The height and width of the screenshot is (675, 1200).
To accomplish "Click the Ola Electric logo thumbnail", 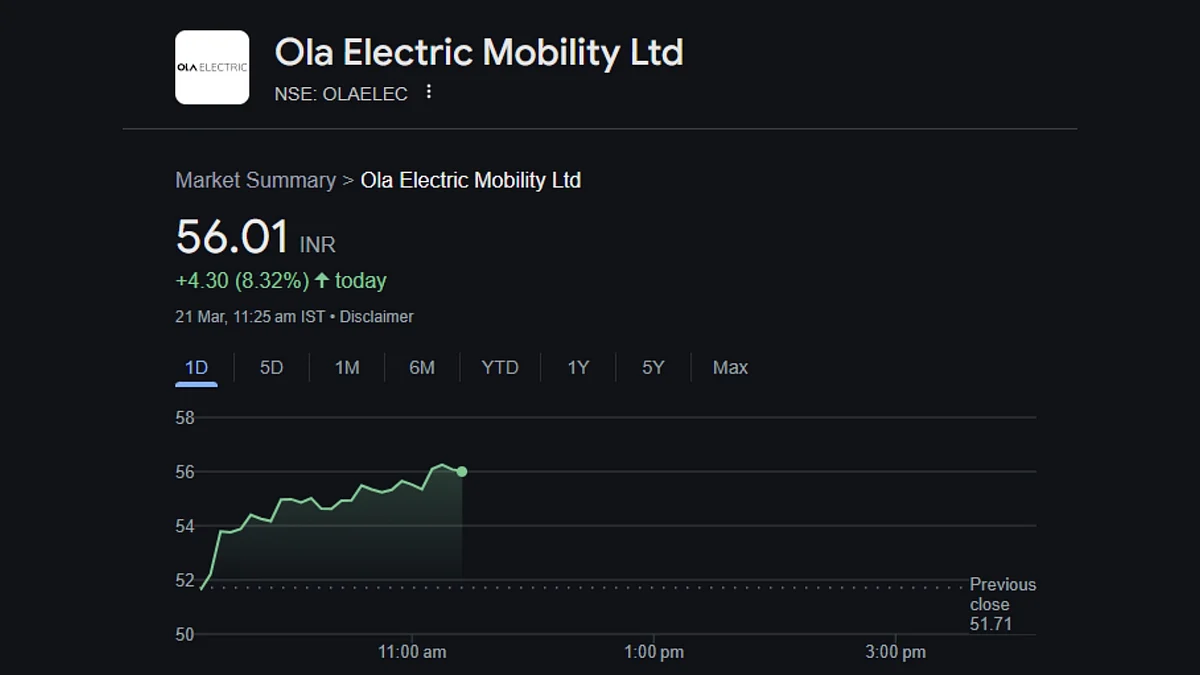I will pyautogui.click(x=212, y=67).
